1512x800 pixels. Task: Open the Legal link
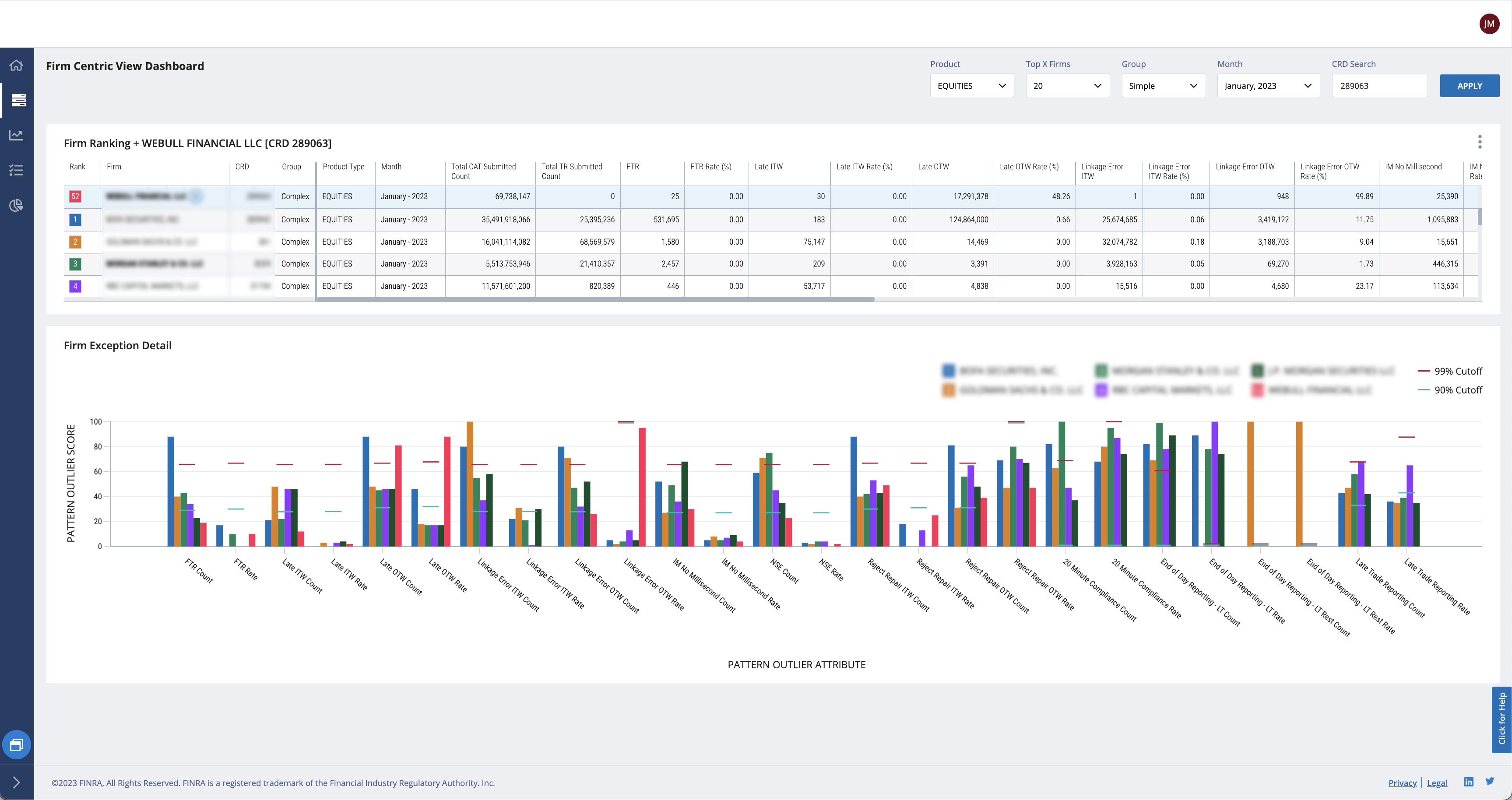coord(1437,782)
